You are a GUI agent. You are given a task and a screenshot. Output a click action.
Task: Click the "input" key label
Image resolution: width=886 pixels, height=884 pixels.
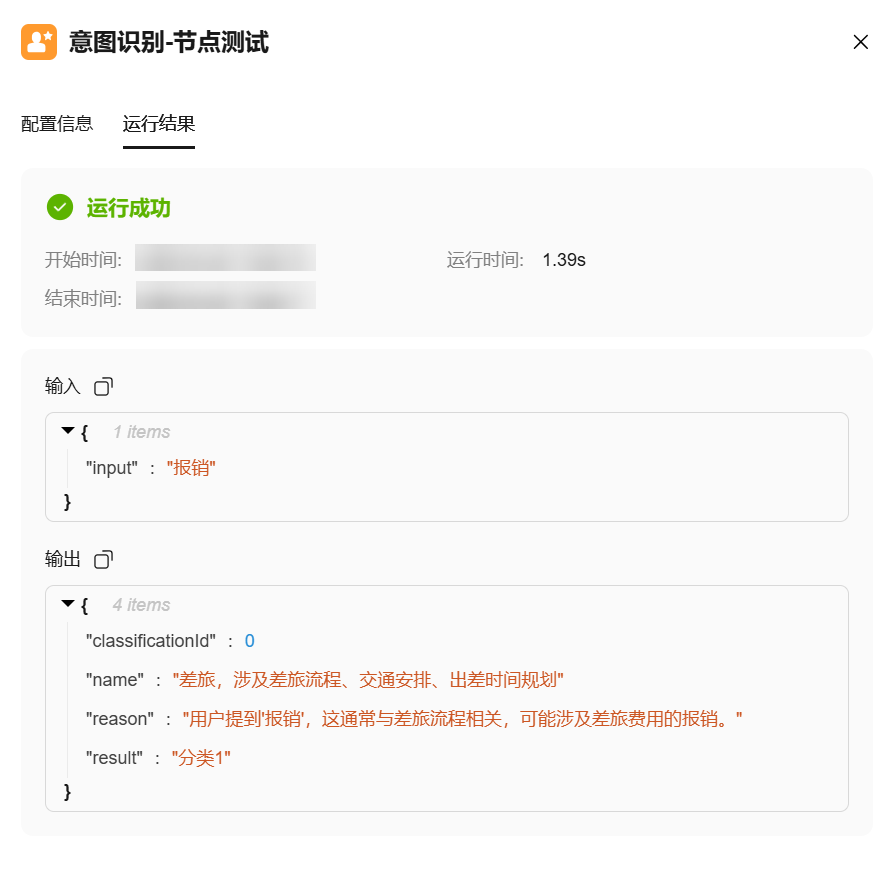coord(111,467)
